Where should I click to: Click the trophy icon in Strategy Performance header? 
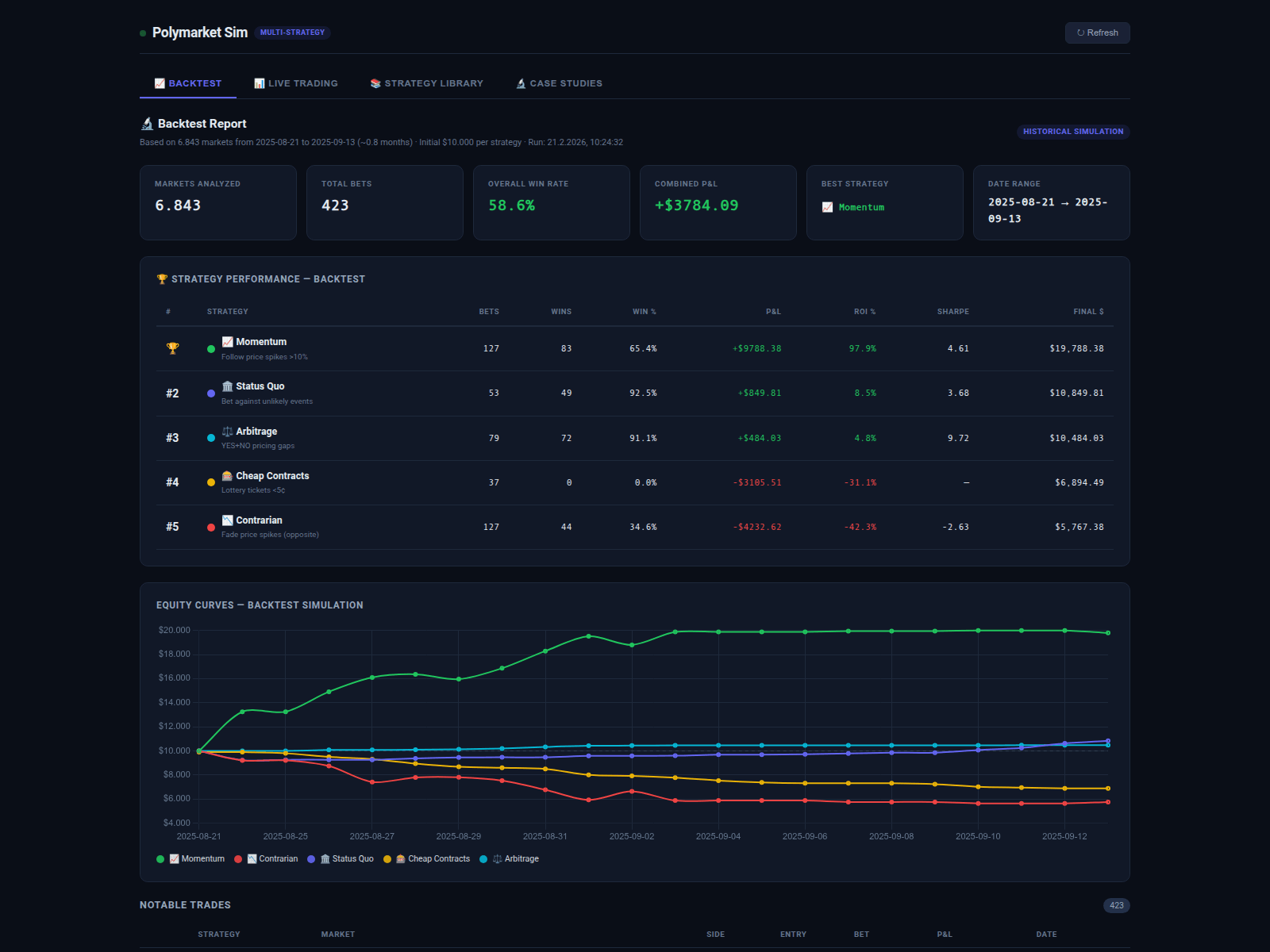pos(162,279)
